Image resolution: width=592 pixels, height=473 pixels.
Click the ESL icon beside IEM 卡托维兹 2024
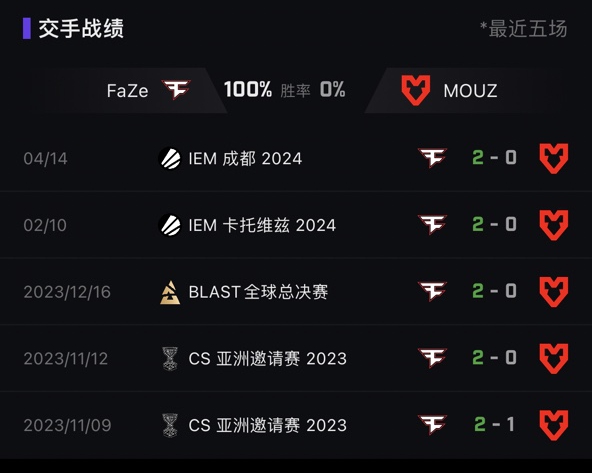pyautogui.click(x=169, y=225)
